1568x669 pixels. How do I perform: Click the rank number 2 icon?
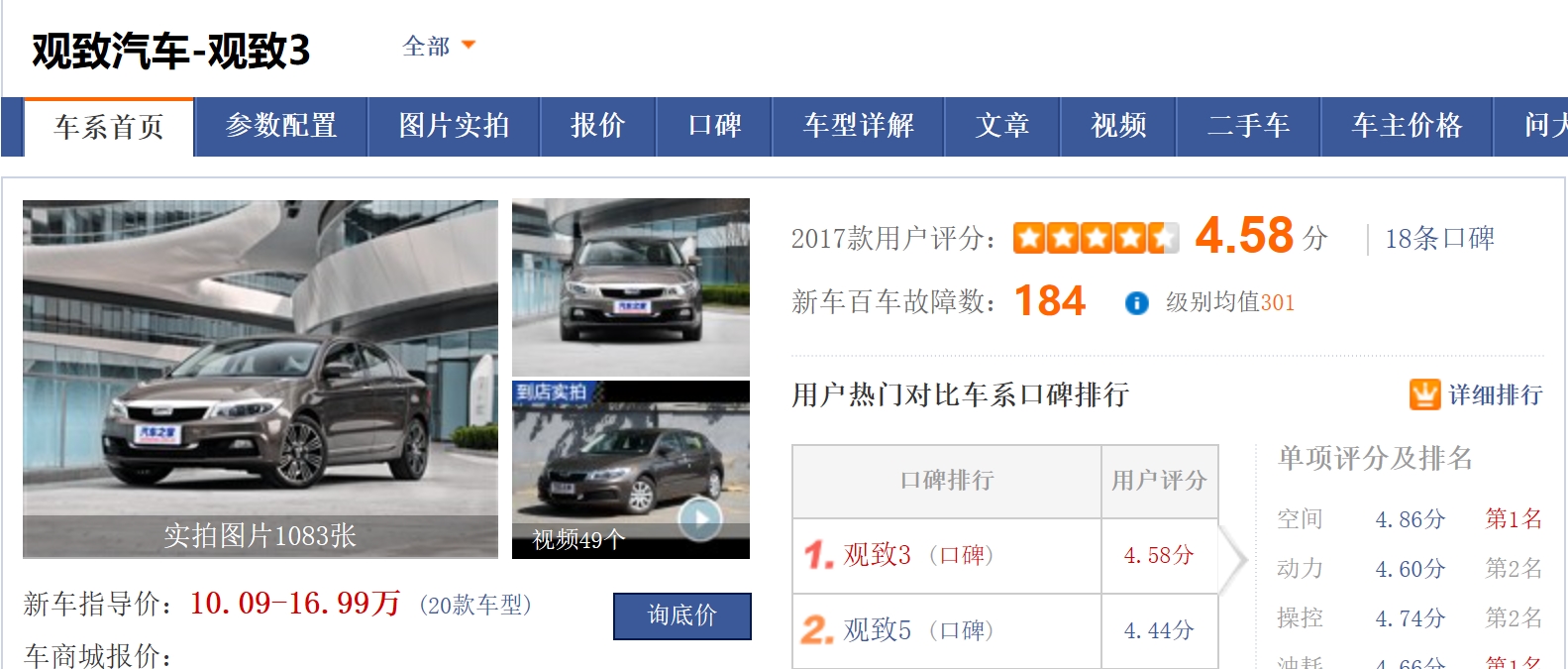(x=818, y=630)
